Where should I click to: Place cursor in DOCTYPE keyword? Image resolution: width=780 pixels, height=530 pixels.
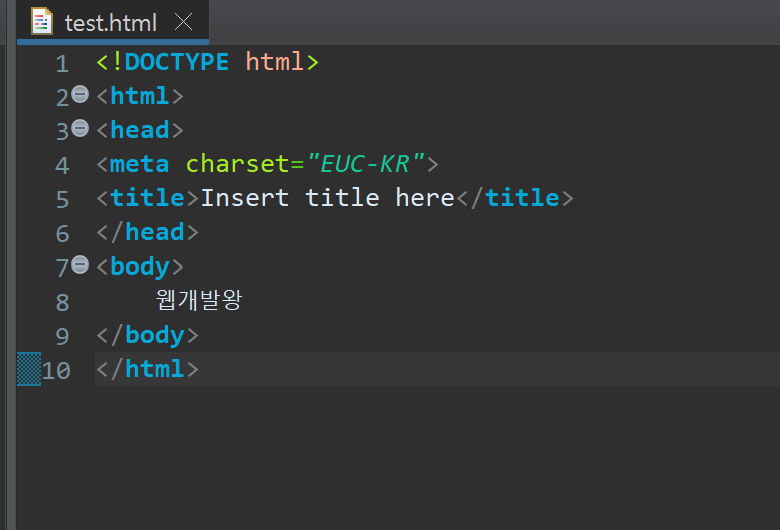[x=177, y=62]
